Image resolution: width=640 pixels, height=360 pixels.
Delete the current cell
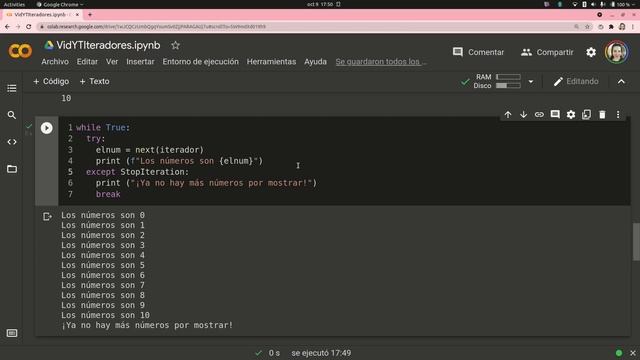(x=602, y=115)
